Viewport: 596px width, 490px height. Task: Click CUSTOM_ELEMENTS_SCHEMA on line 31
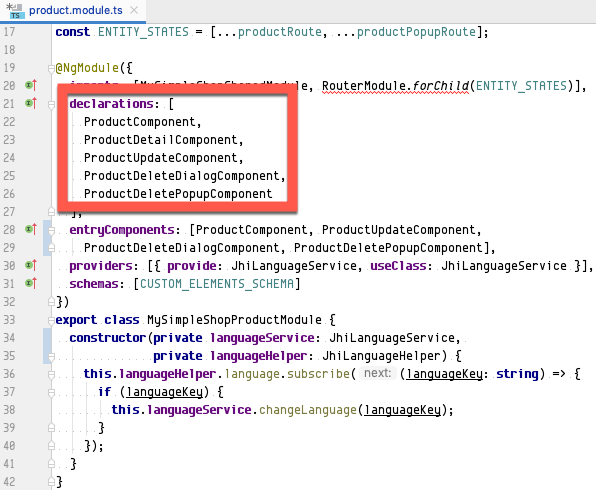click(x=217, y=284)
